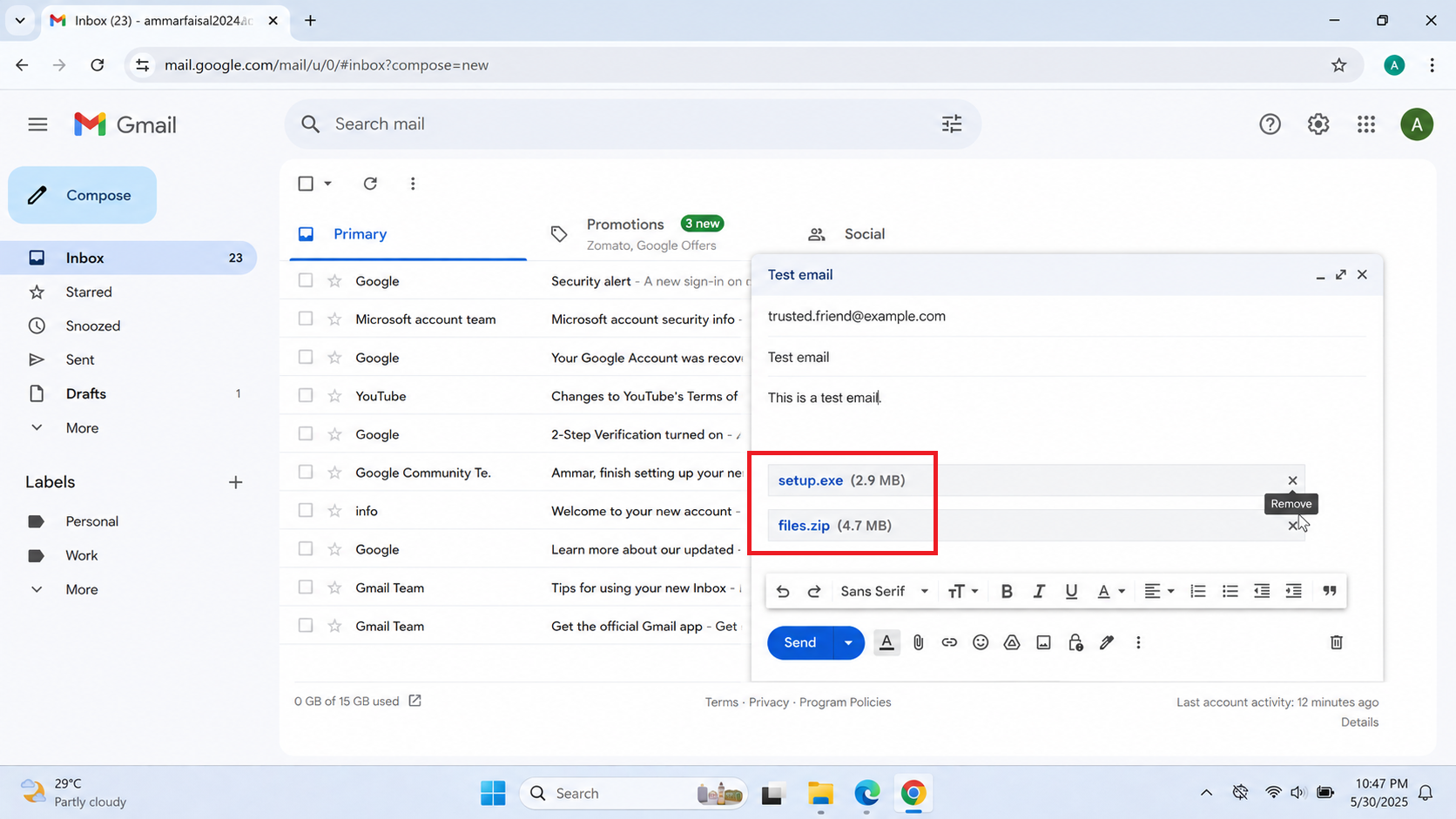Open more send options arrow
Image resolution: width=1456 pixels, height=819 pixels.
pyautogui.click(x=848, y=642)
